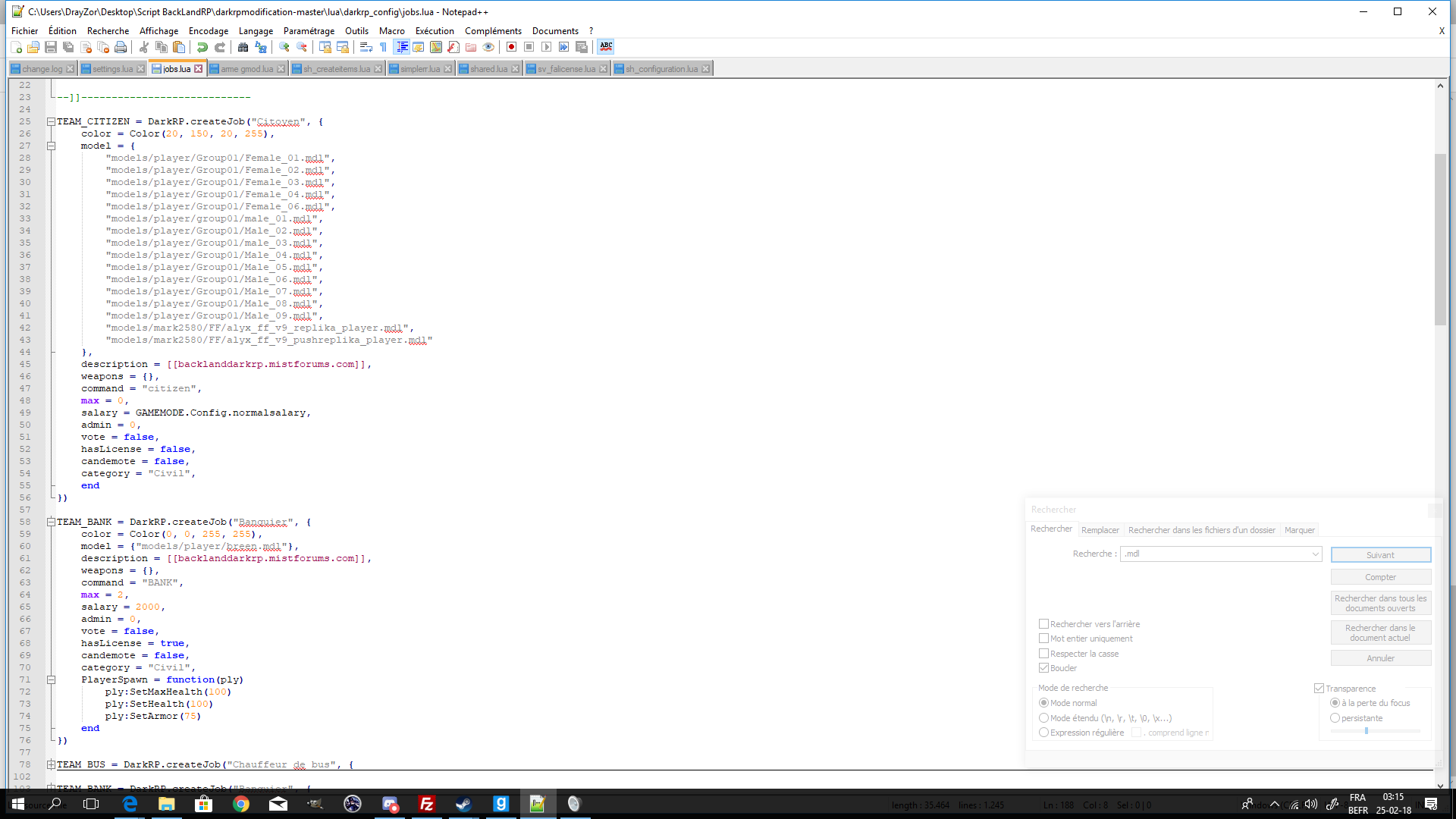1456x819 pixels.
Task: Click the transparency slider handle
Action: tap(1367, 731)
